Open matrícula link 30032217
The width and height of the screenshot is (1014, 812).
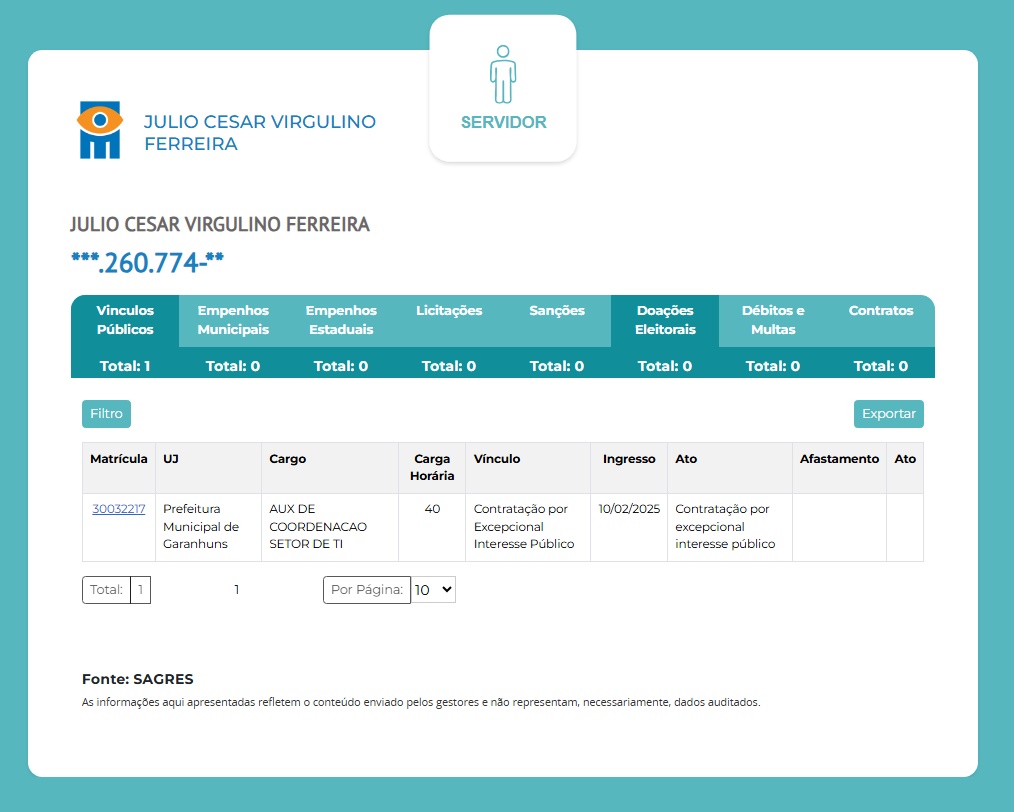pos(119,509)
